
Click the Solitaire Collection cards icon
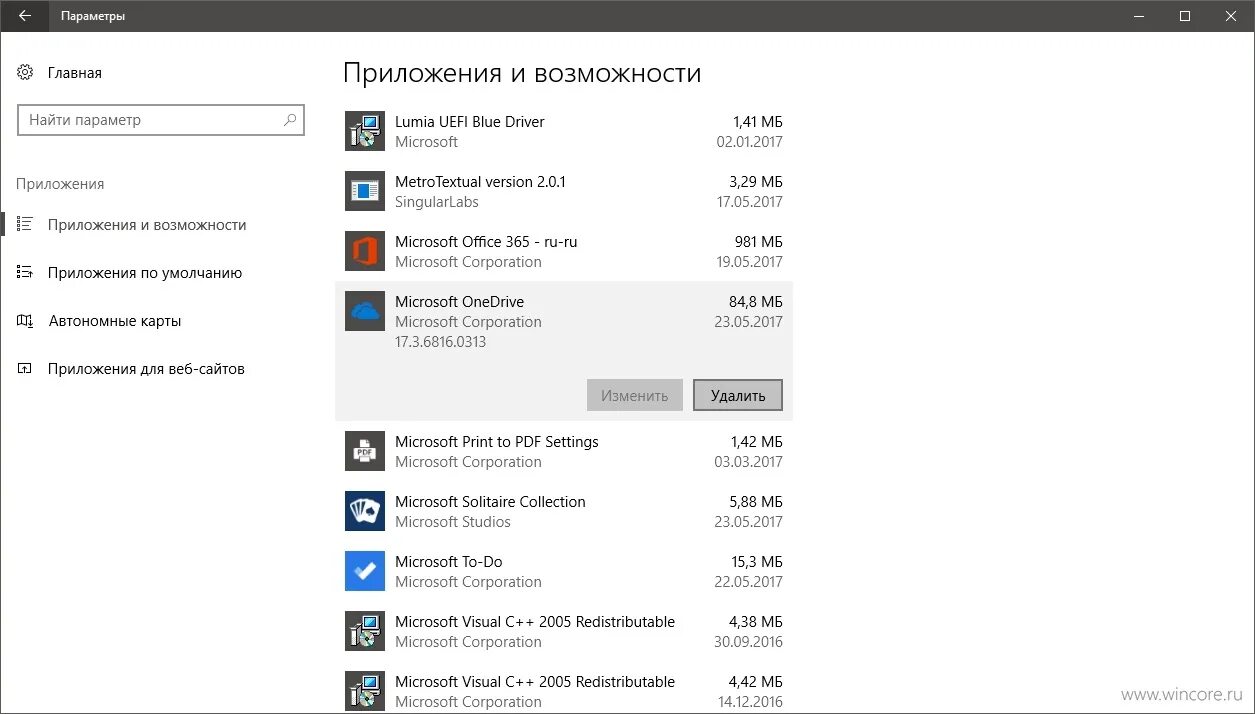(365, 511)
